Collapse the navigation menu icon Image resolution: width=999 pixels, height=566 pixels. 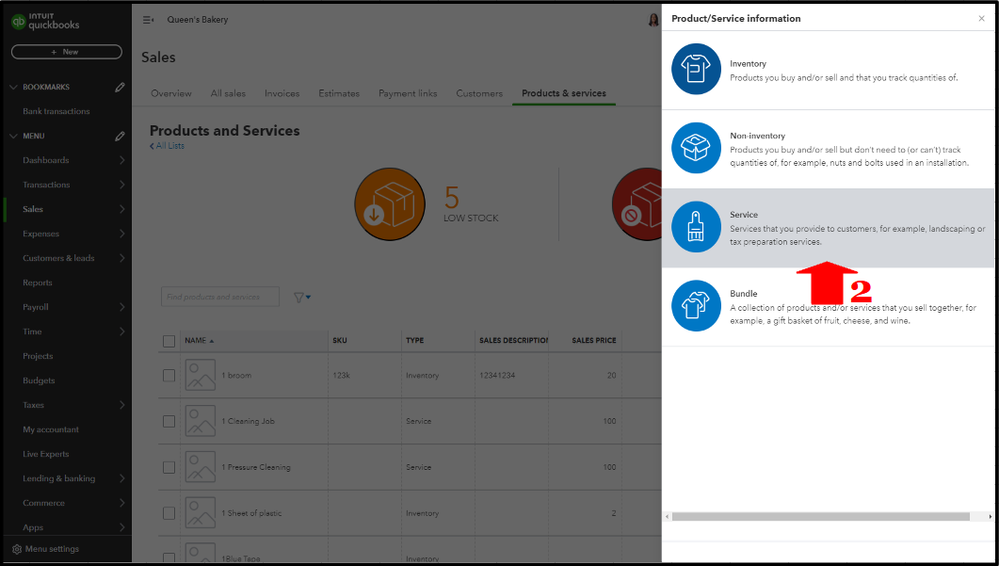[x=148, y=20]
